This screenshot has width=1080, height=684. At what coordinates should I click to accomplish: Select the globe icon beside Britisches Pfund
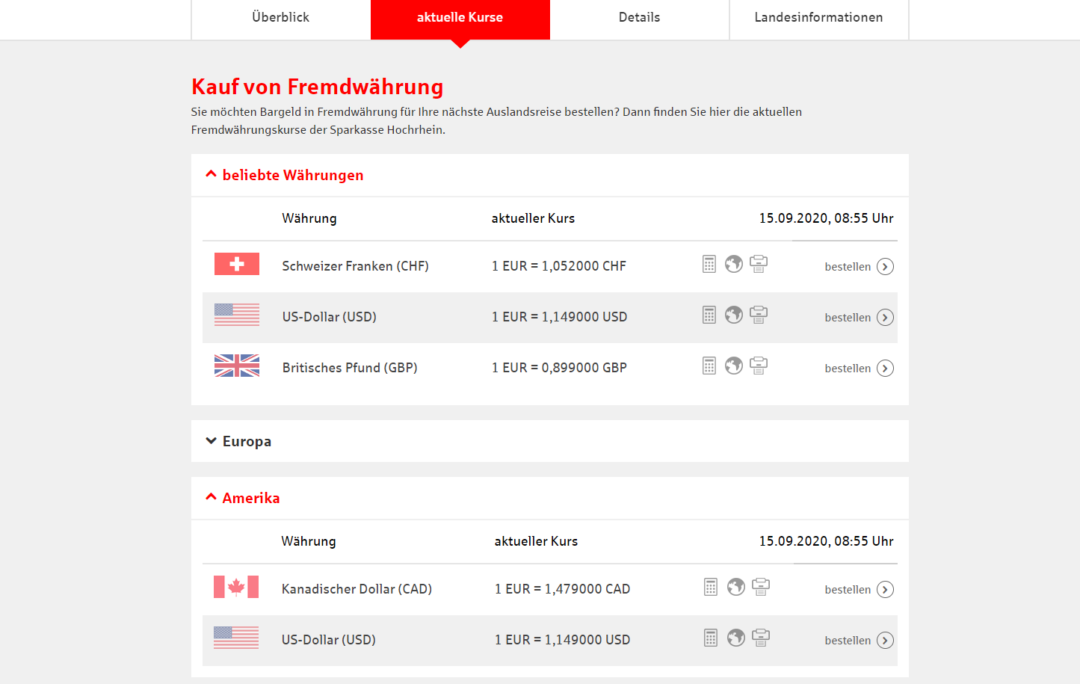click(x=734, y=365)
